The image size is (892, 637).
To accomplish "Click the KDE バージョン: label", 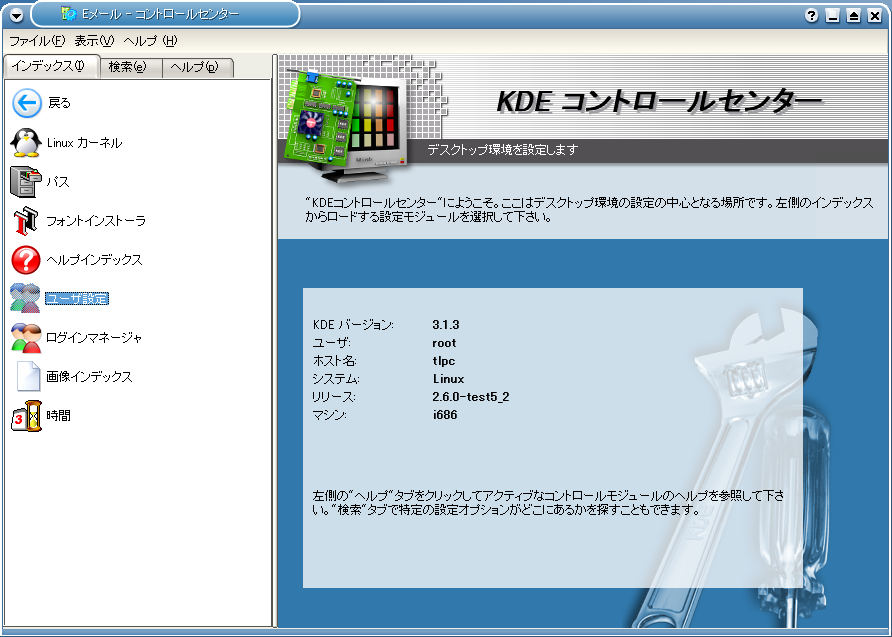I will coord(353,325).
